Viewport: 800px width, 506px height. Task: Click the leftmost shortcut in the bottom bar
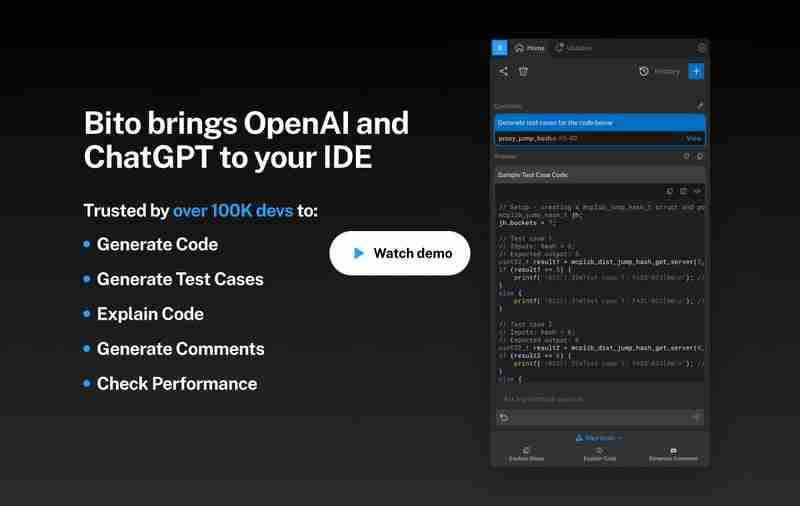(x=526, y=454)
